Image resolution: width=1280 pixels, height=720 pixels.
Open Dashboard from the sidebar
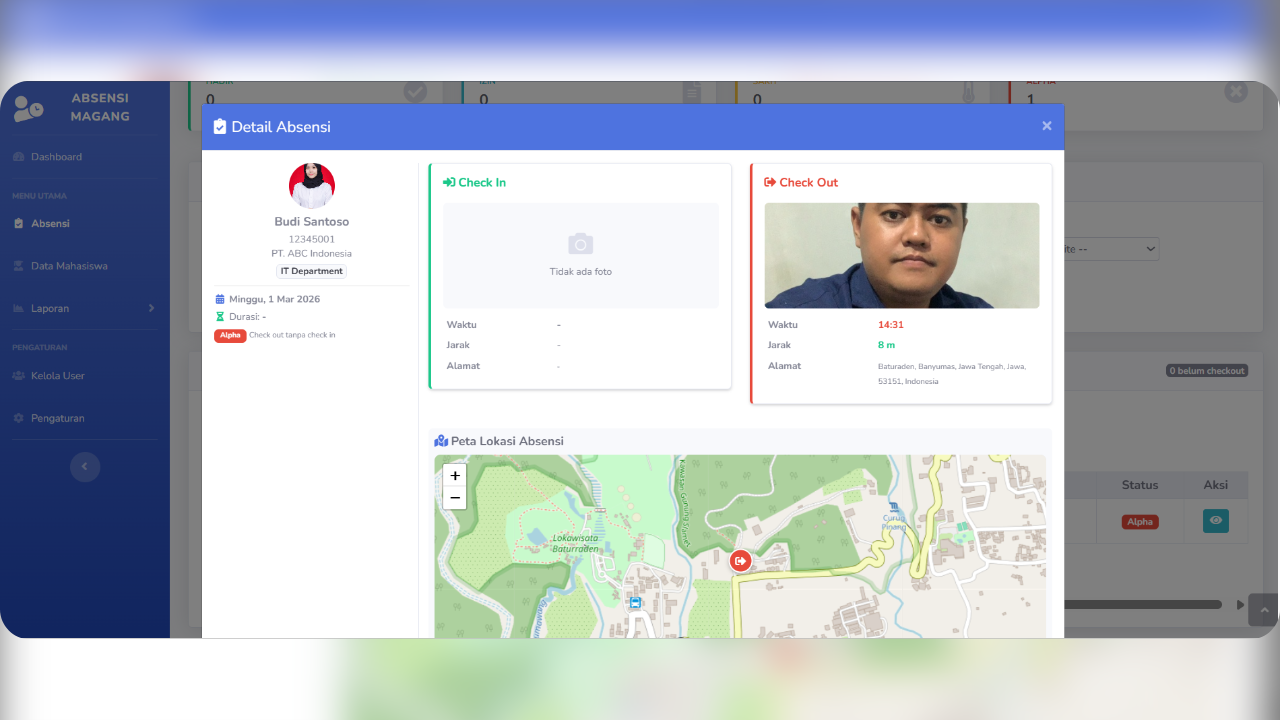pyautogui.click(x=56, y=157)
